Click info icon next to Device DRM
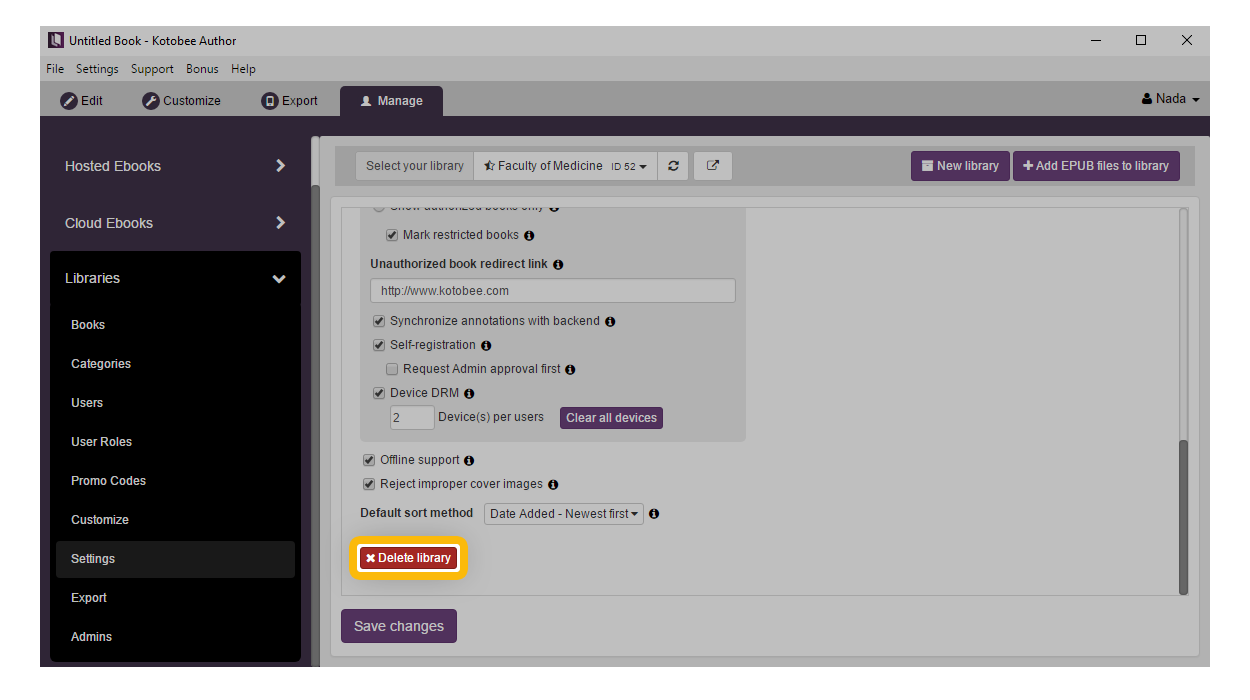 [469, 394]
